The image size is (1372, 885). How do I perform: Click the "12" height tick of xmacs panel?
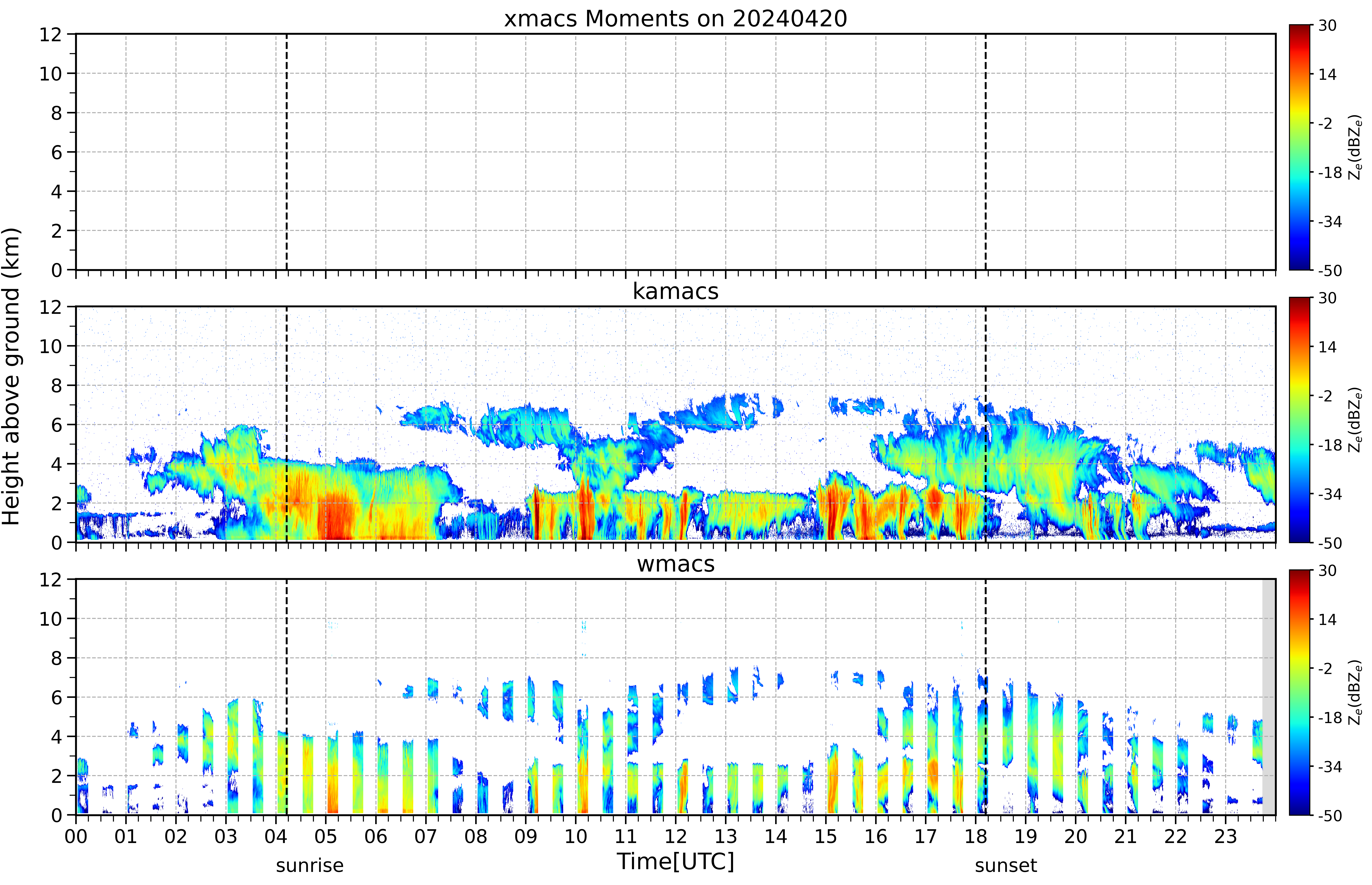point(51,35)
